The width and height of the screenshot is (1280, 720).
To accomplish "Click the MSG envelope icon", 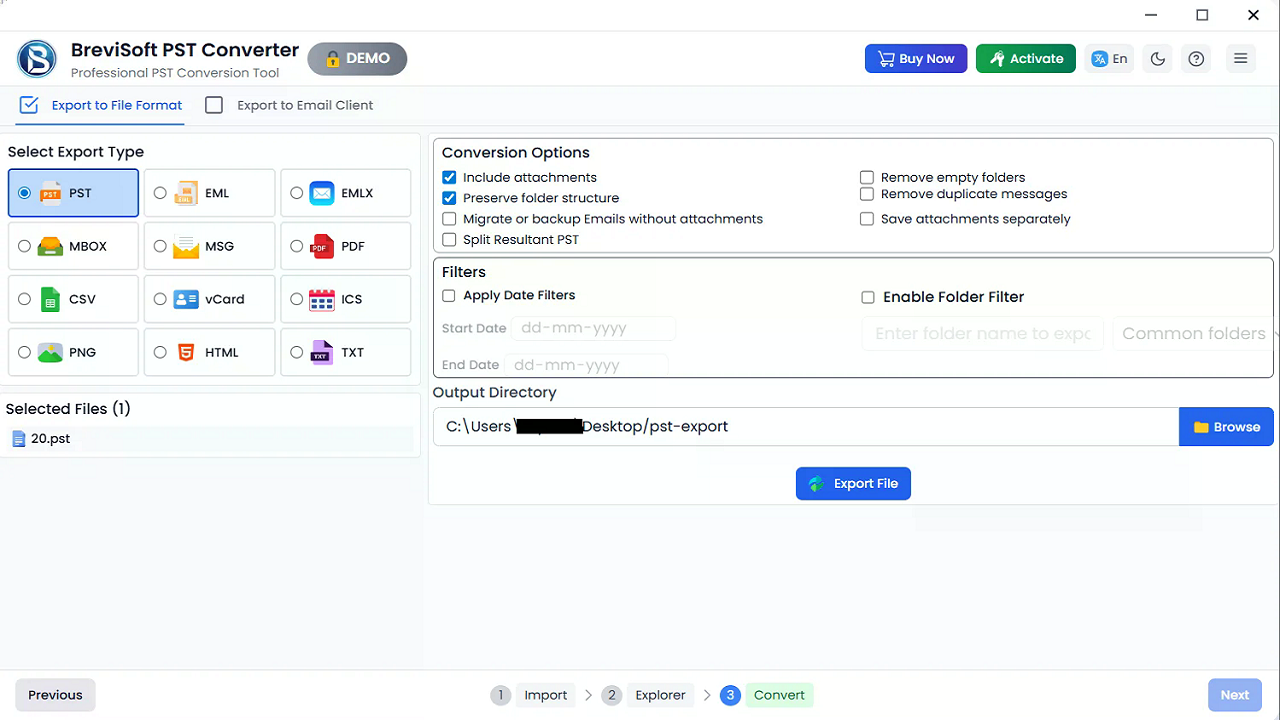I will (186, 247).
